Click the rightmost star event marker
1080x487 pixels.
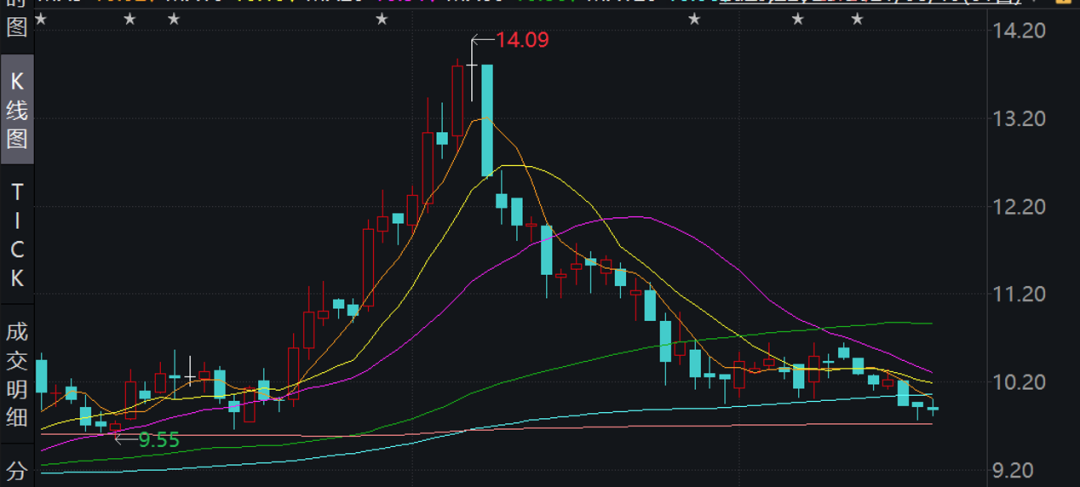tap(857, 20)
